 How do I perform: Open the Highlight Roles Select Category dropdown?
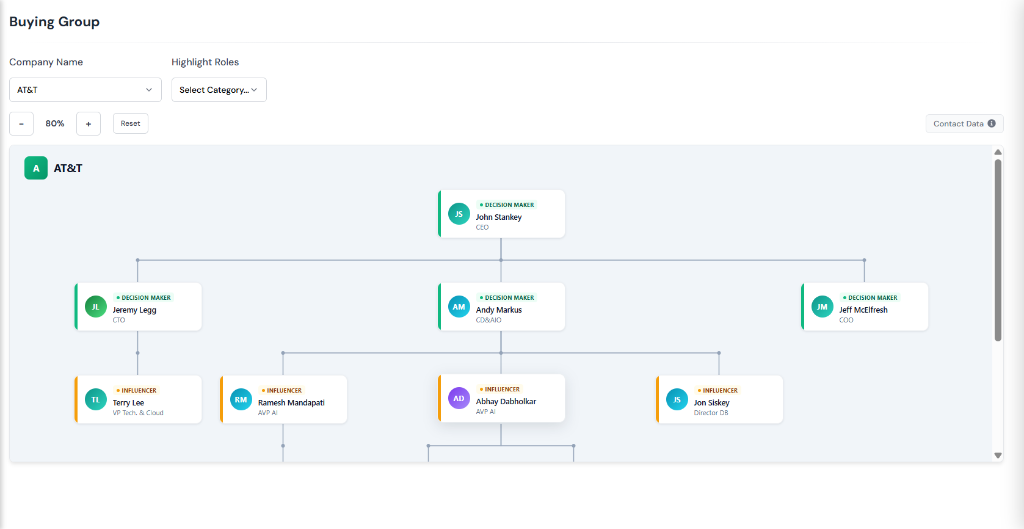pos(219,89)
